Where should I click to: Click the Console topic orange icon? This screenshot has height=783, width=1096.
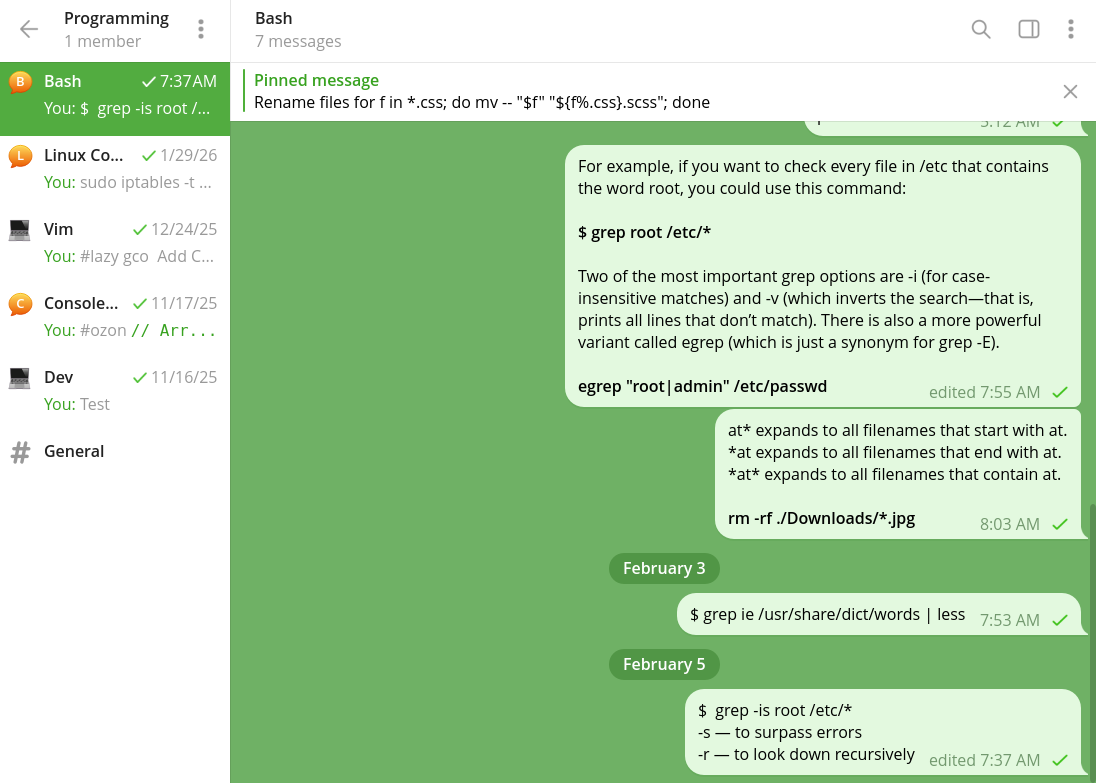pyautogui.click(x=19, y=304)
